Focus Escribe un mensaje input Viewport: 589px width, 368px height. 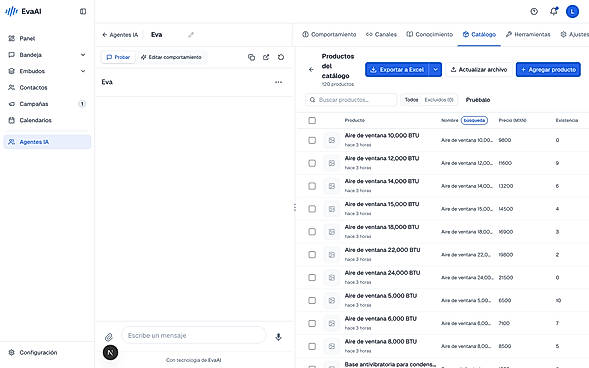click(x=193, y=335)
